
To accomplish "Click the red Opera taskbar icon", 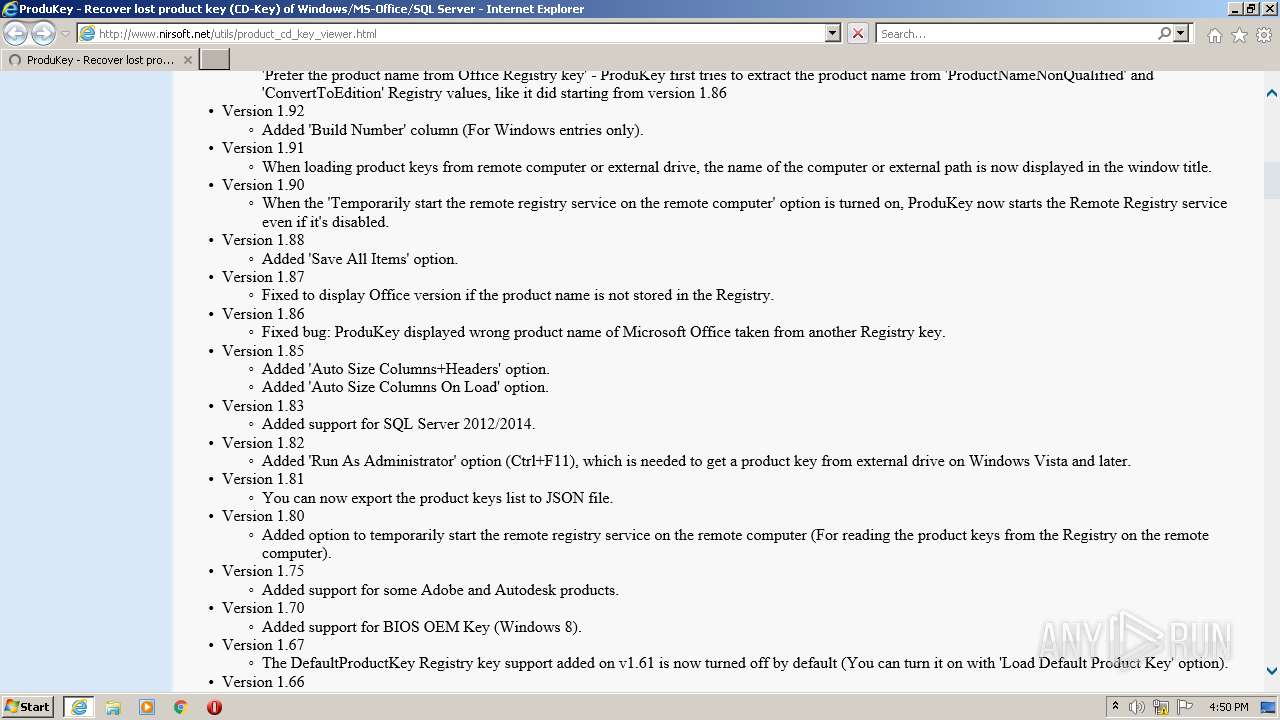I will (x=214, y=707).
